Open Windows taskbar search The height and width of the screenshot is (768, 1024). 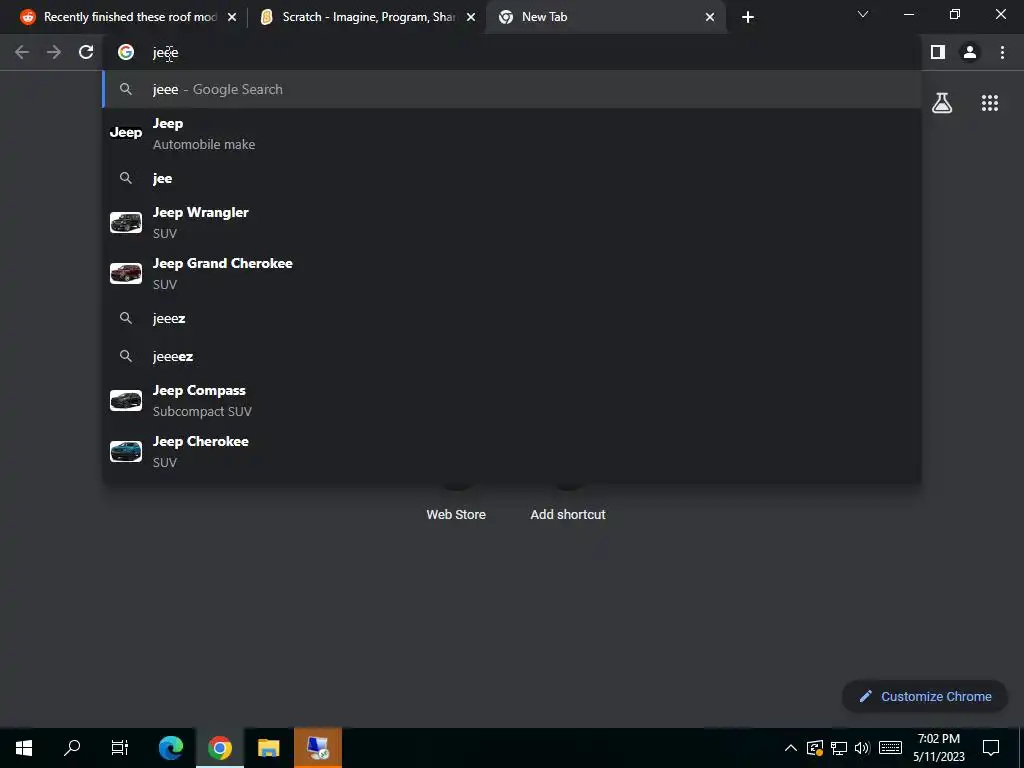[x=72, y=748]
